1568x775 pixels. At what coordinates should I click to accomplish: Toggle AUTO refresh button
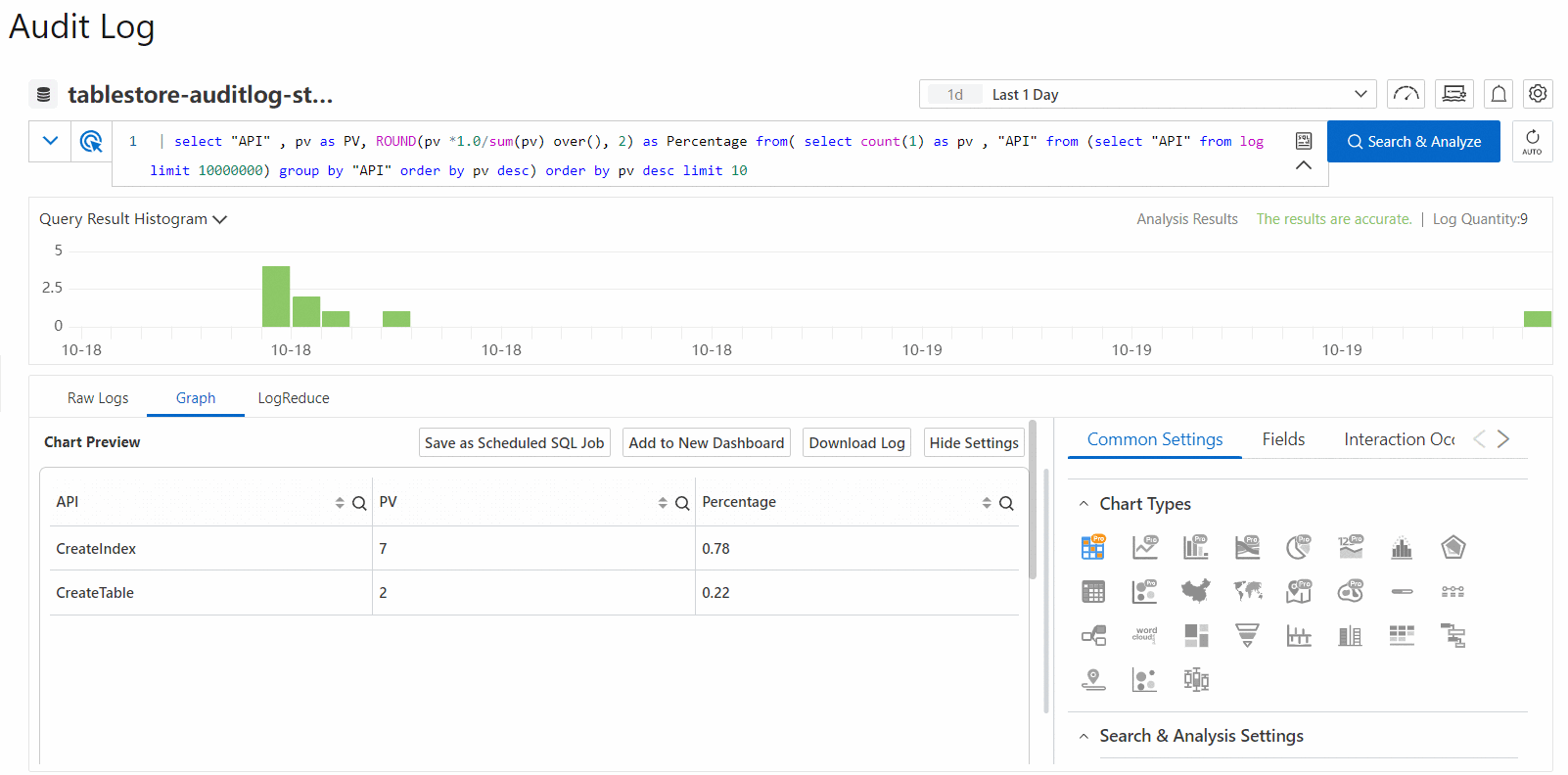[1532, 141]
